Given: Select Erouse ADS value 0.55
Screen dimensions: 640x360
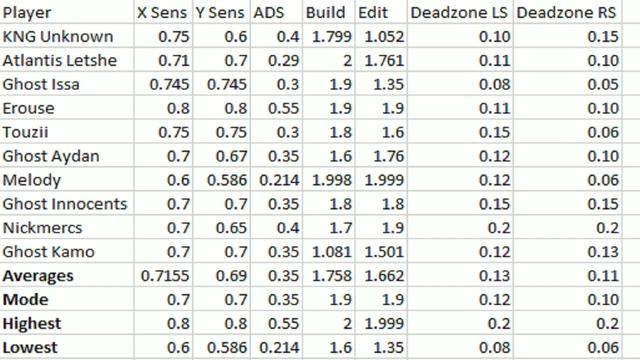Looking at the screenshot, I should (x=276, y=108).
